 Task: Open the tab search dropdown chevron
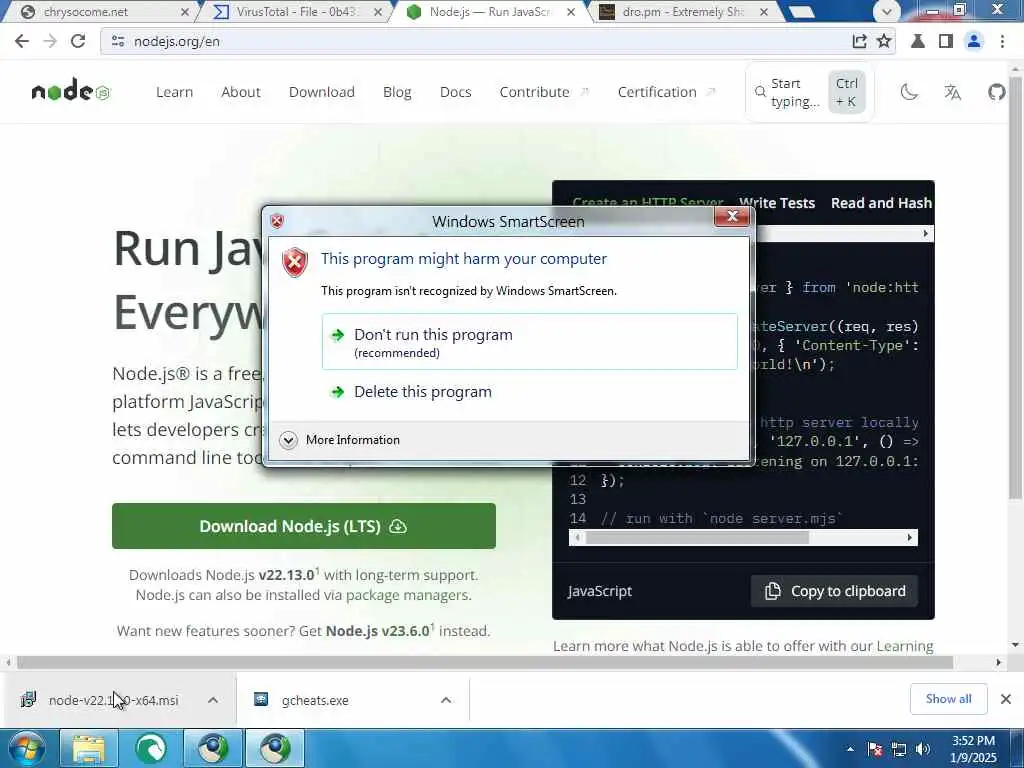click(886, 11)
